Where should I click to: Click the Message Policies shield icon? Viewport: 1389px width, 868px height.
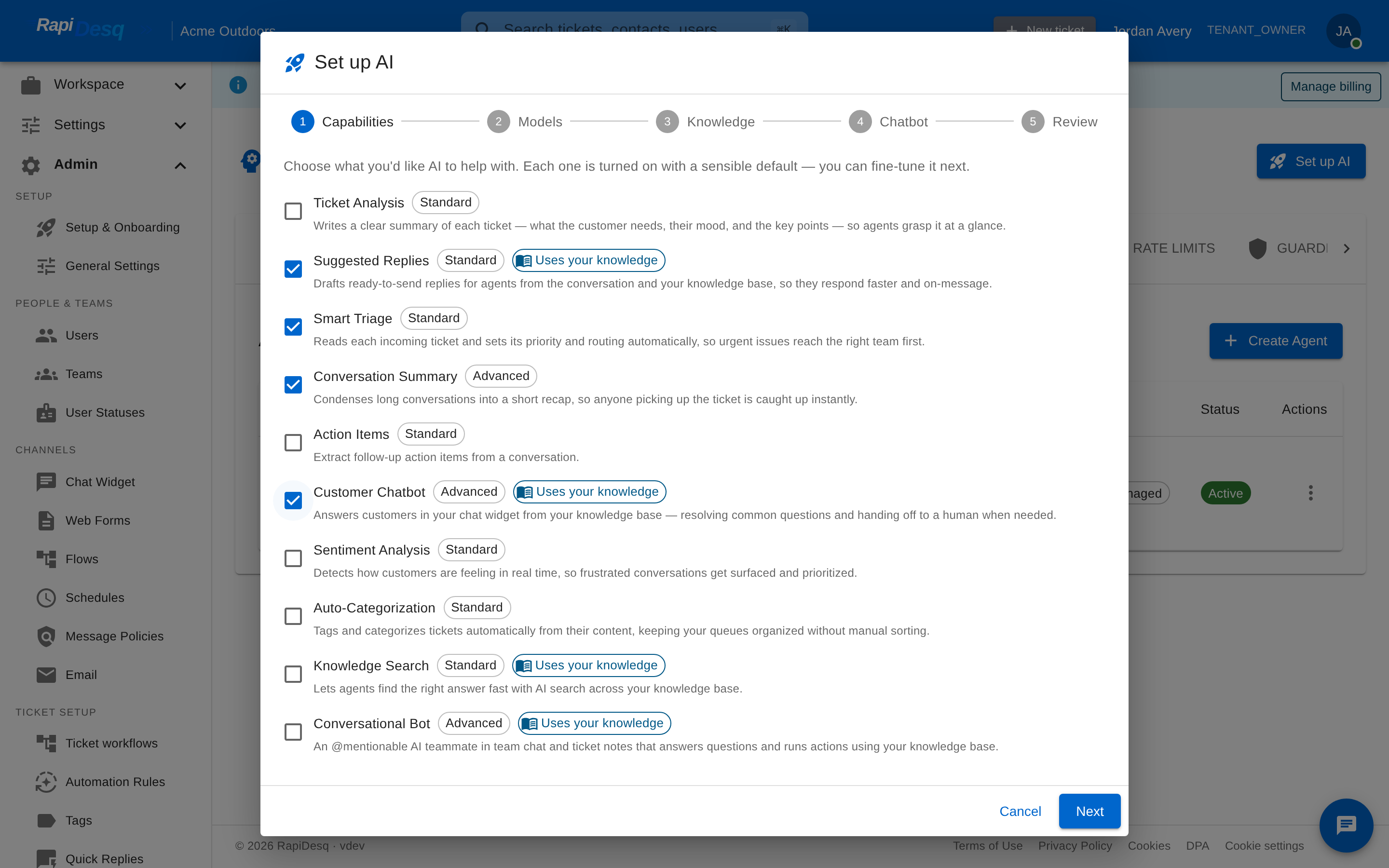pos(46,636)
